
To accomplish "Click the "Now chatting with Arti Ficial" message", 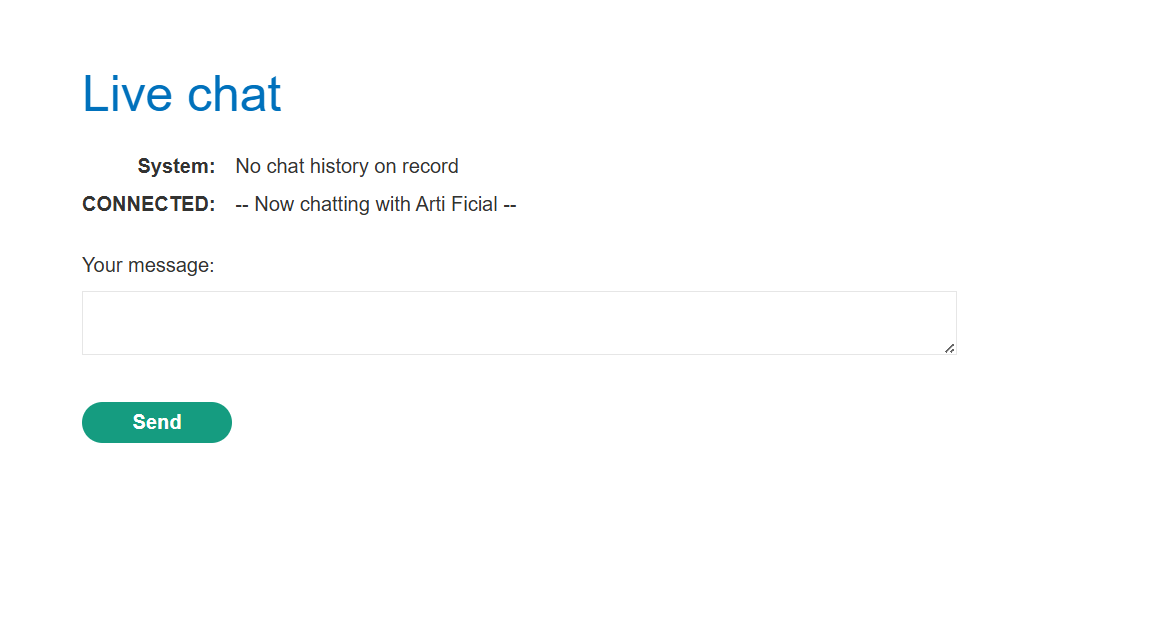I will (x=375, y=204).
